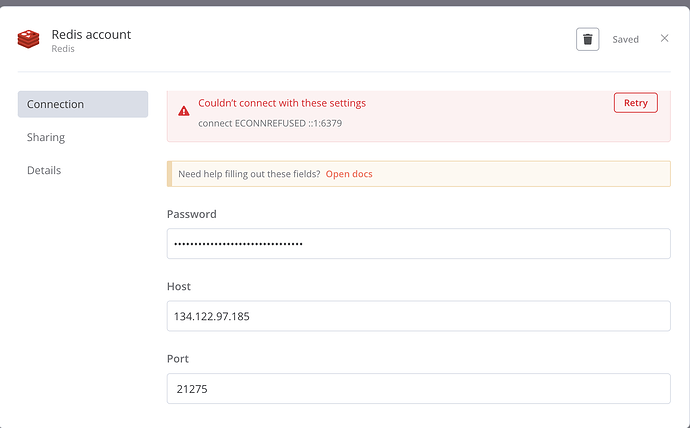
Task: Click the Host field with 134.122.97.185
Action: (x=418, y=316)
